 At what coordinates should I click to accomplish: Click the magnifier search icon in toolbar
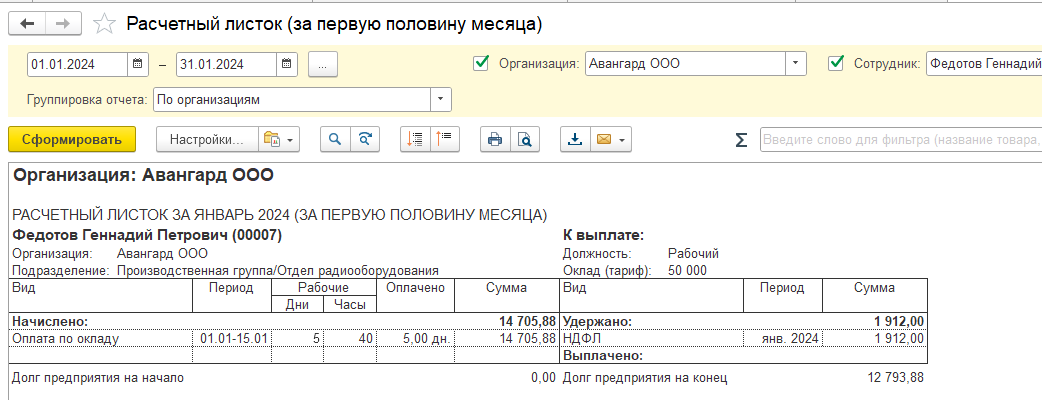click(x=336, y=140)
